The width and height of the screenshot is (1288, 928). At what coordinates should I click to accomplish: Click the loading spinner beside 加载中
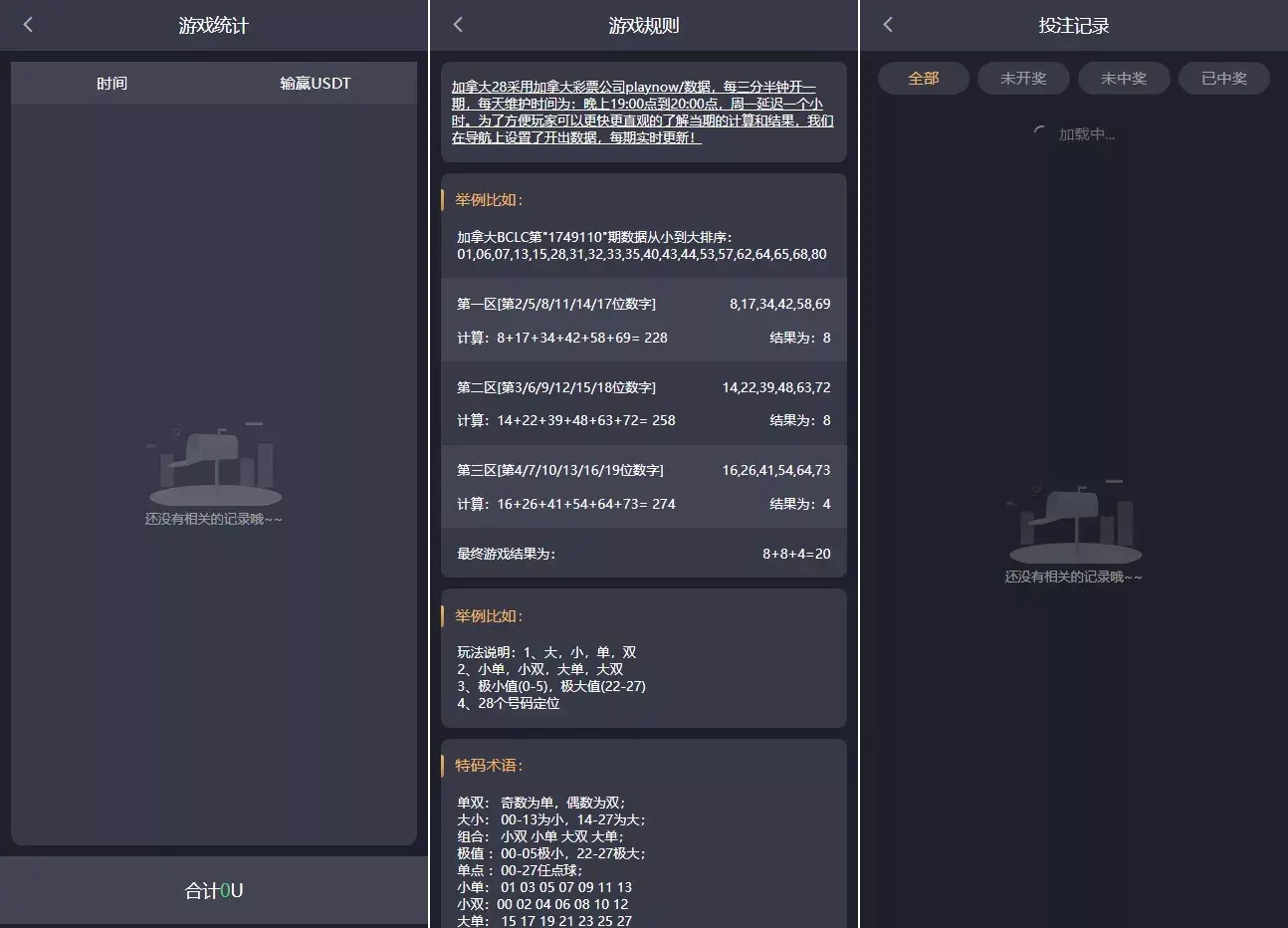(x=1040, y=133)
